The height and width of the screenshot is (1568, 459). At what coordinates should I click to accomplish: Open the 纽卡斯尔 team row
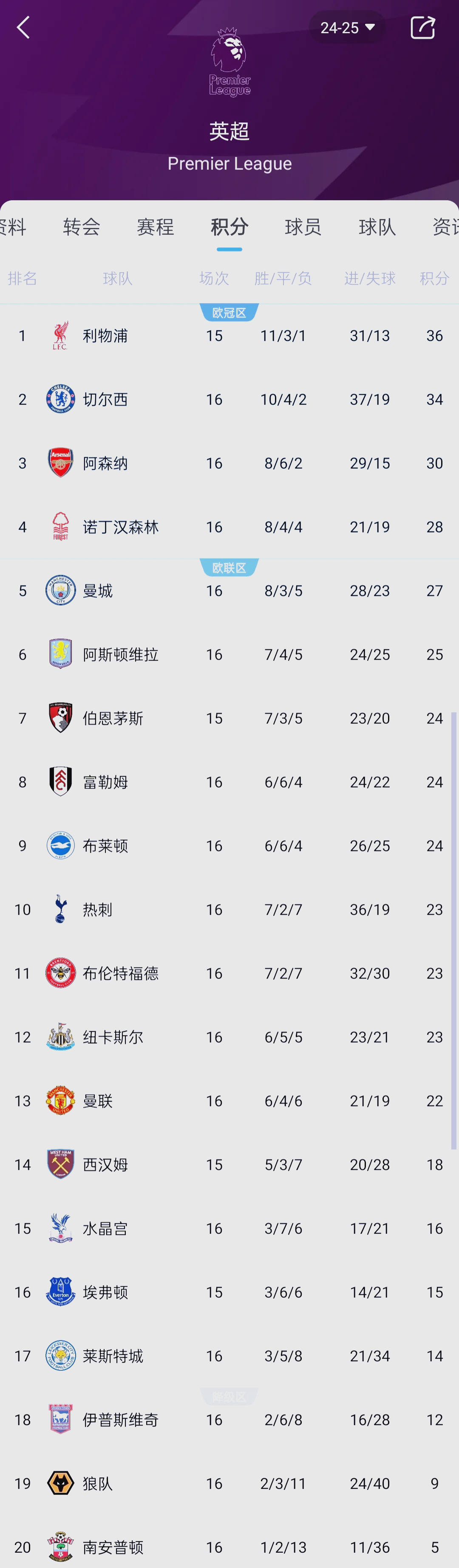pyautogui.click(x=113, y=1037)
